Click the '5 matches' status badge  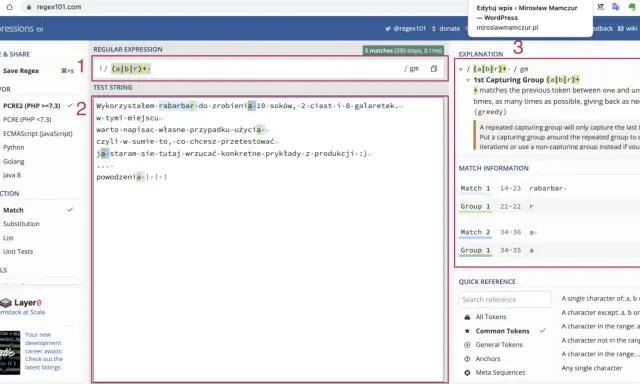point(403,51)
